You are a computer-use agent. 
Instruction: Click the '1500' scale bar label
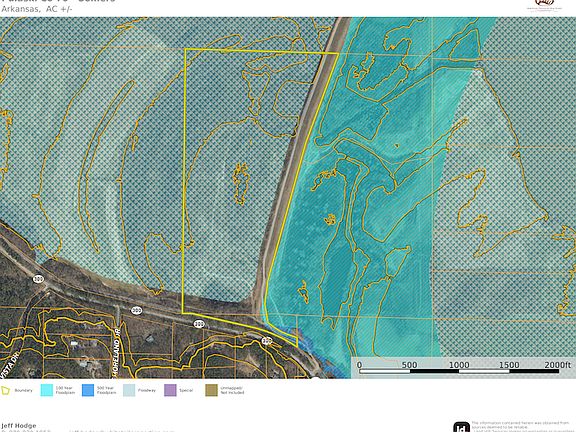point(509,365)
